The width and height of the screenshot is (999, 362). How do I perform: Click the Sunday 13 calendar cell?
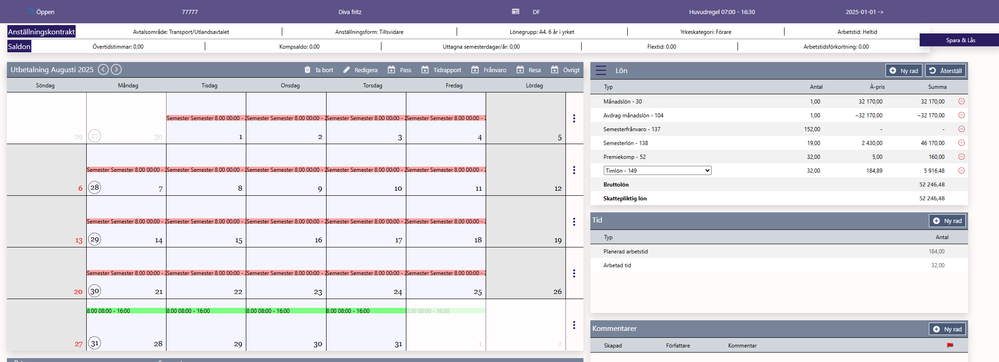(x=47, y=221)
